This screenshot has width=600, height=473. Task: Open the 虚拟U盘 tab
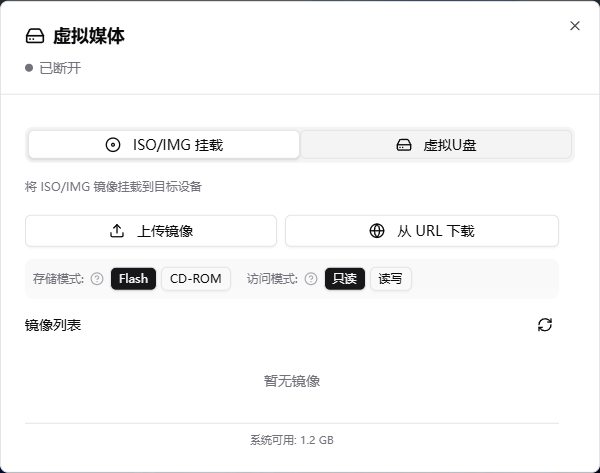436,144
